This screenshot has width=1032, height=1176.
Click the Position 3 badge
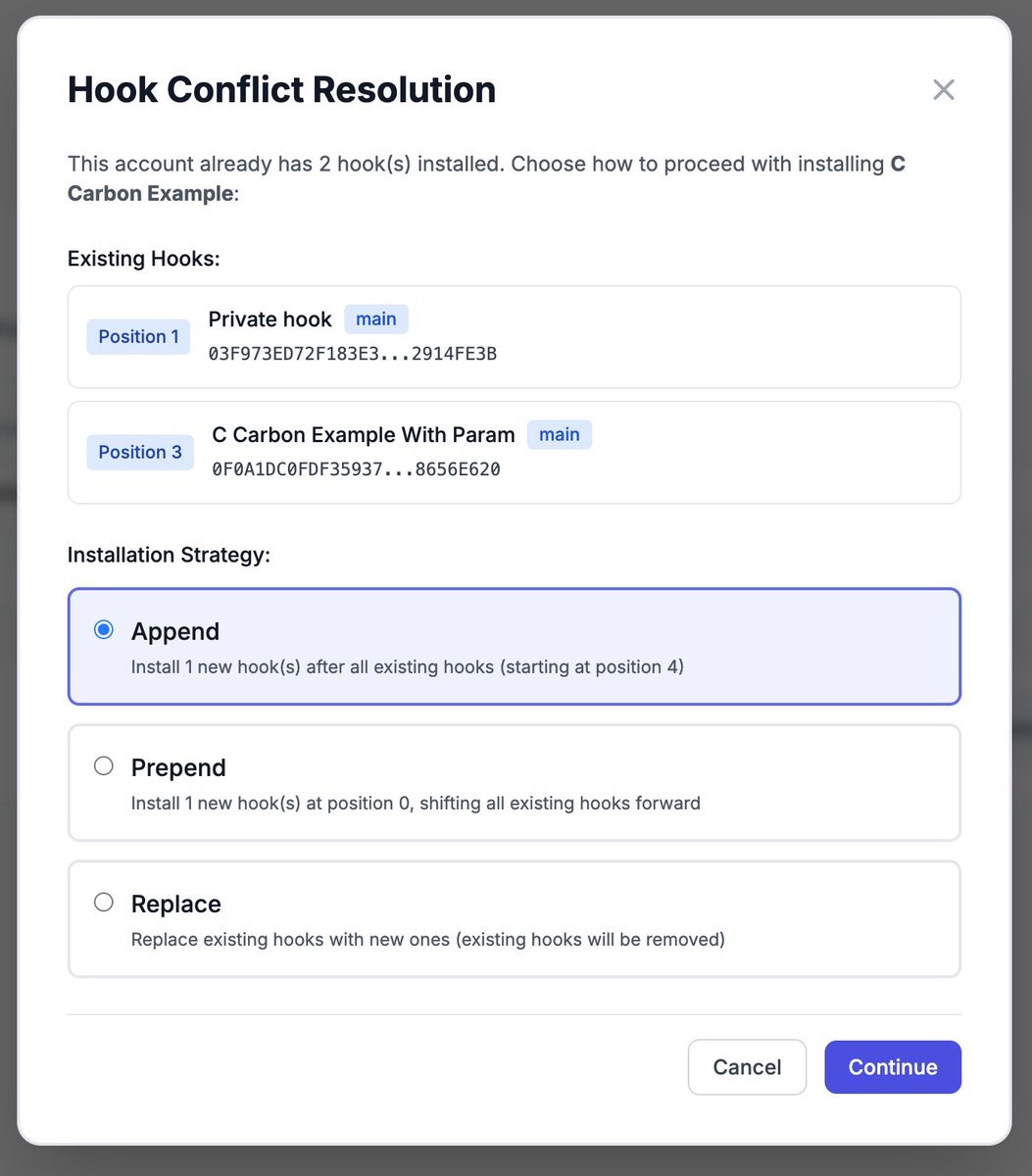pos(140,452)
